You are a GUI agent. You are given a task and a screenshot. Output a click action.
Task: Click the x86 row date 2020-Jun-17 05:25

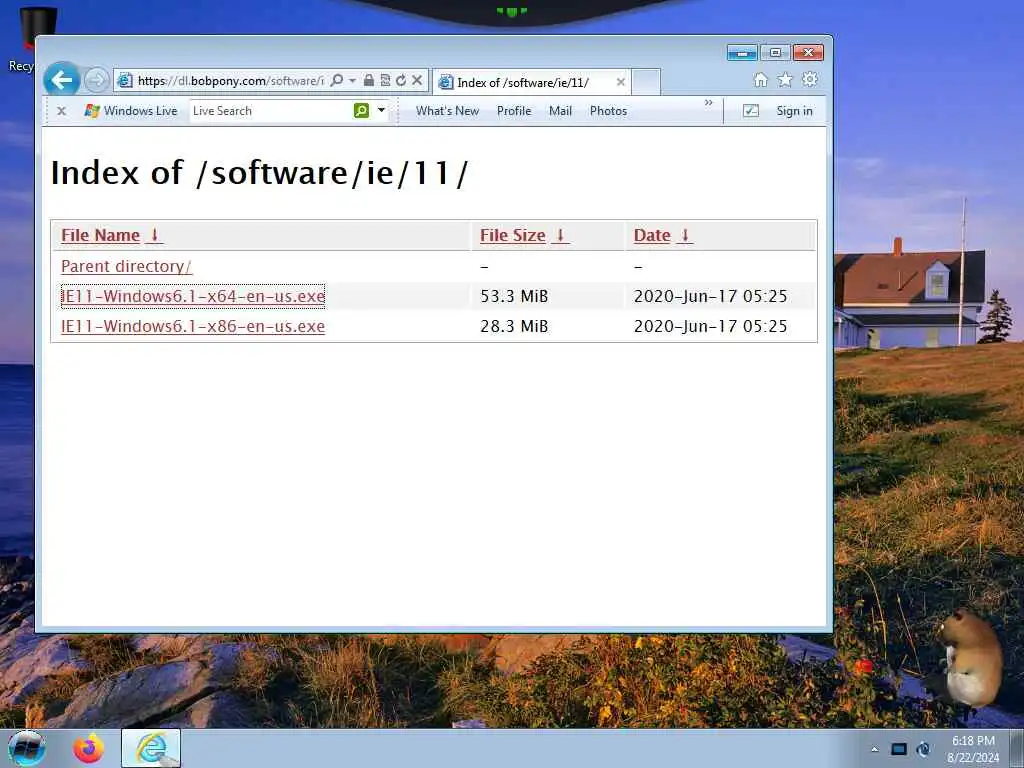[x=711, y=327]
